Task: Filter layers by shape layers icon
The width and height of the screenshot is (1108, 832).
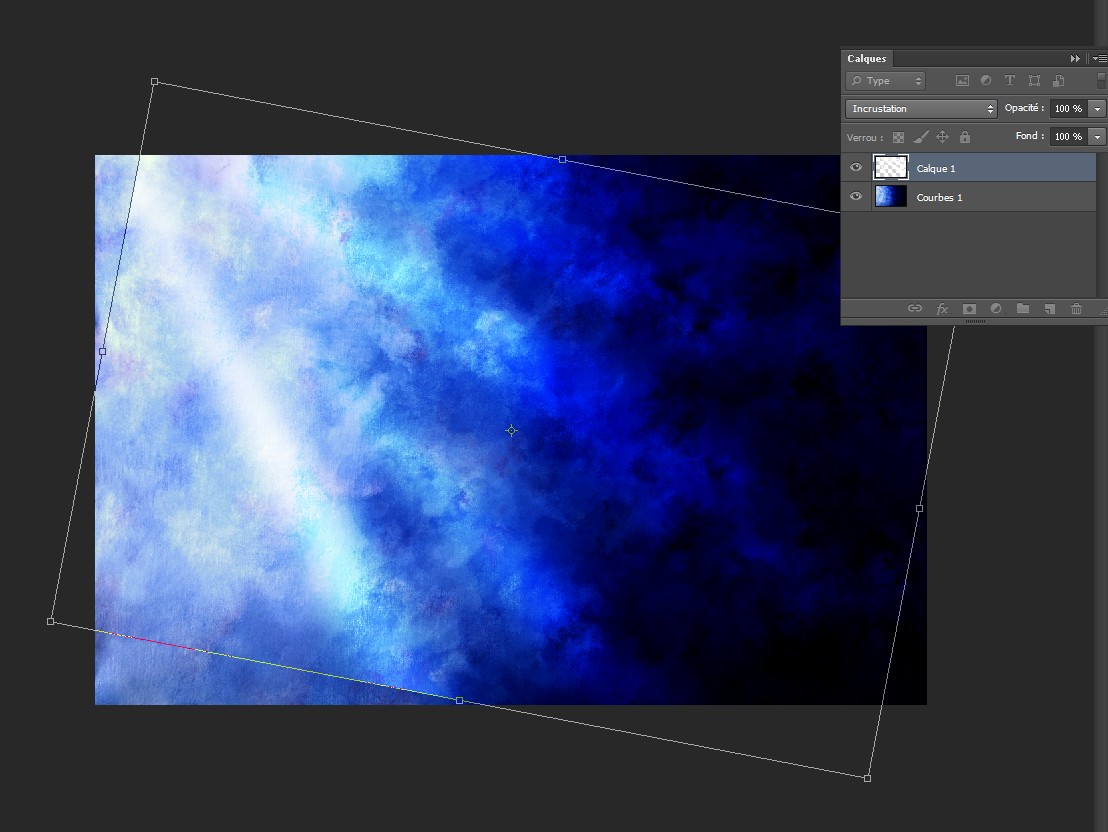Action: (x=1035, y=81)
